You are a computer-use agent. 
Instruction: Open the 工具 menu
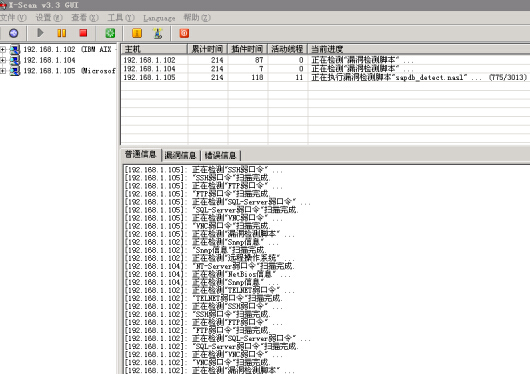pyautogui.click(x=121, y=18)
